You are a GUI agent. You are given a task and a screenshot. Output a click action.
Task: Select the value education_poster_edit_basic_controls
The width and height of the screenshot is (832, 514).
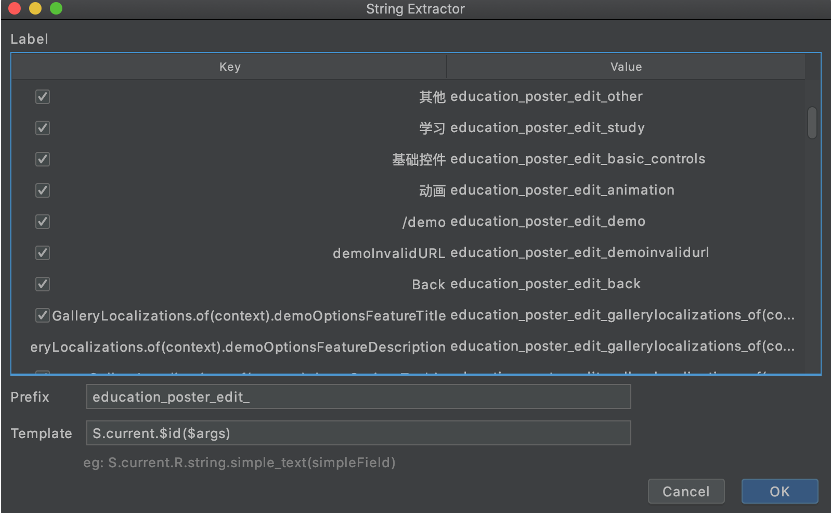pos(577,159)
